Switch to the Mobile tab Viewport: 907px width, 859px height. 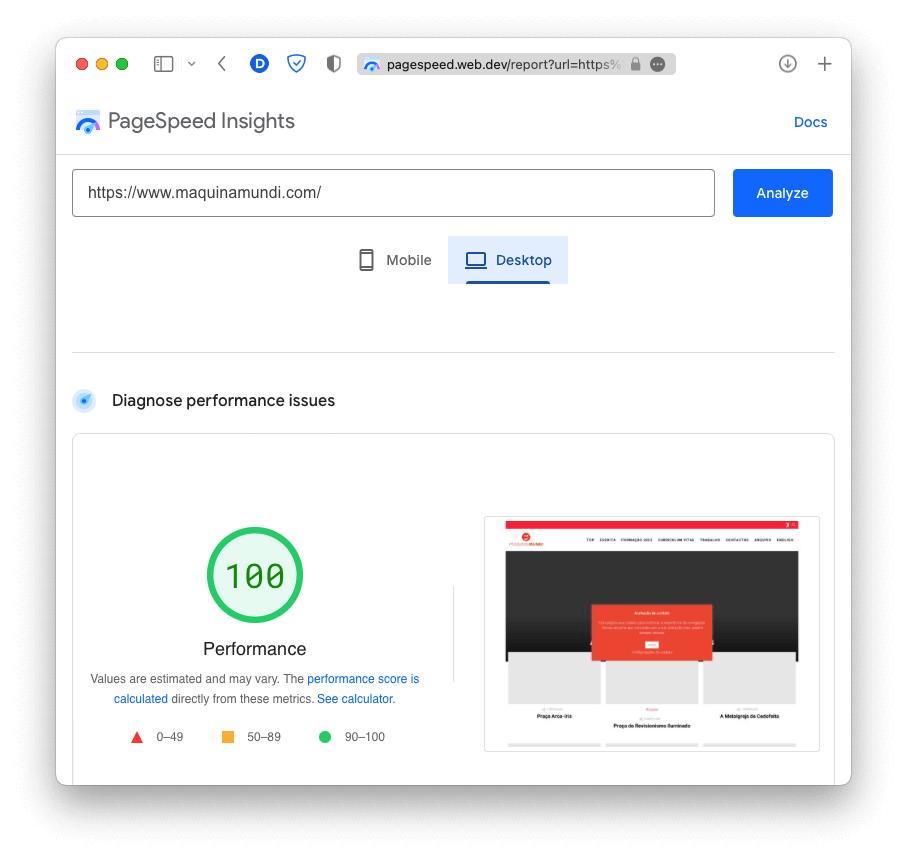coord(395,260)
